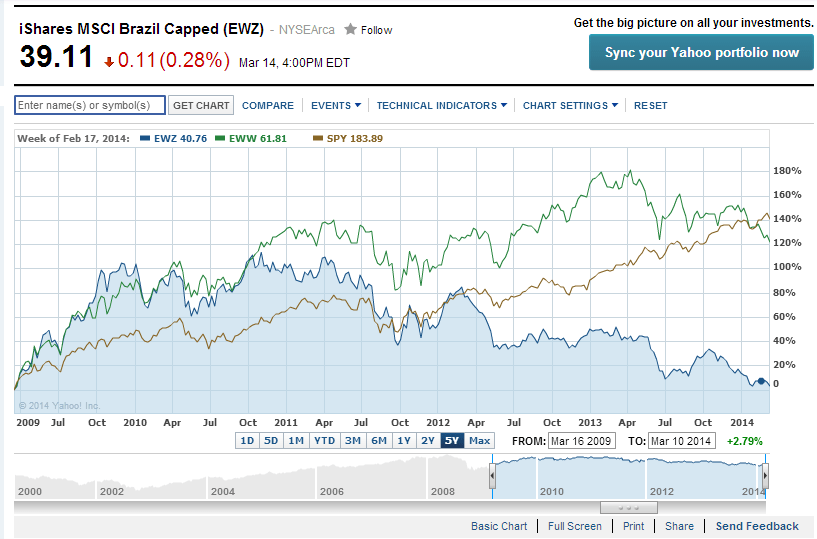The height and width of the screenshot is (539, 817).
Task: Click the 39.11 price value
Action: click(56, 56)
